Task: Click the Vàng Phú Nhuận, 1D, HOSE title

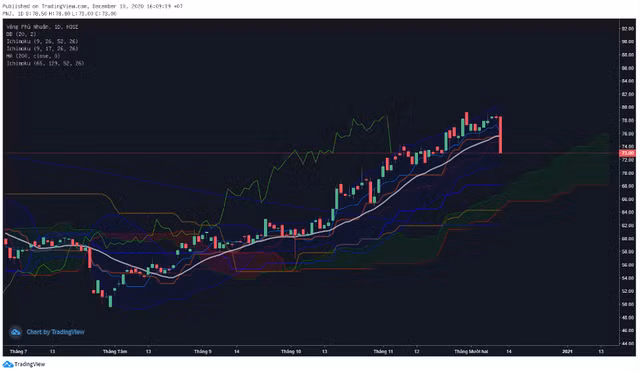Action: [42, 27]
